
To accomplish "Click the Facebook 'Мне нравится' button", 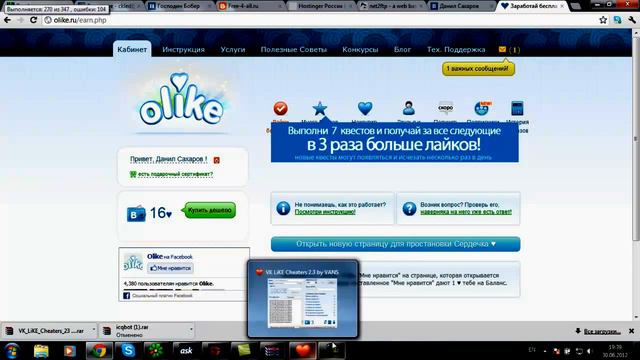I will coord(170,268).
